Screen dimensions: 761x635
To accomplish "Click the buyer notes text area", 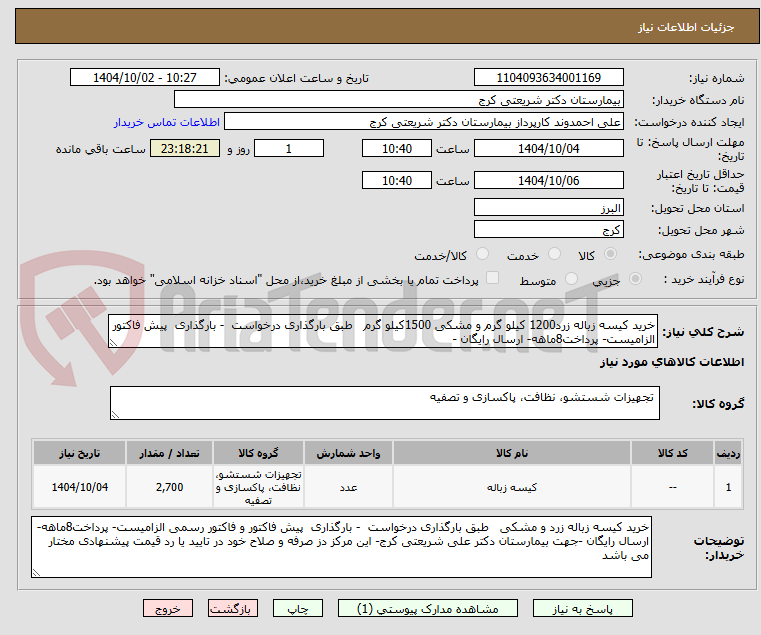I will [x=341, y=547].
